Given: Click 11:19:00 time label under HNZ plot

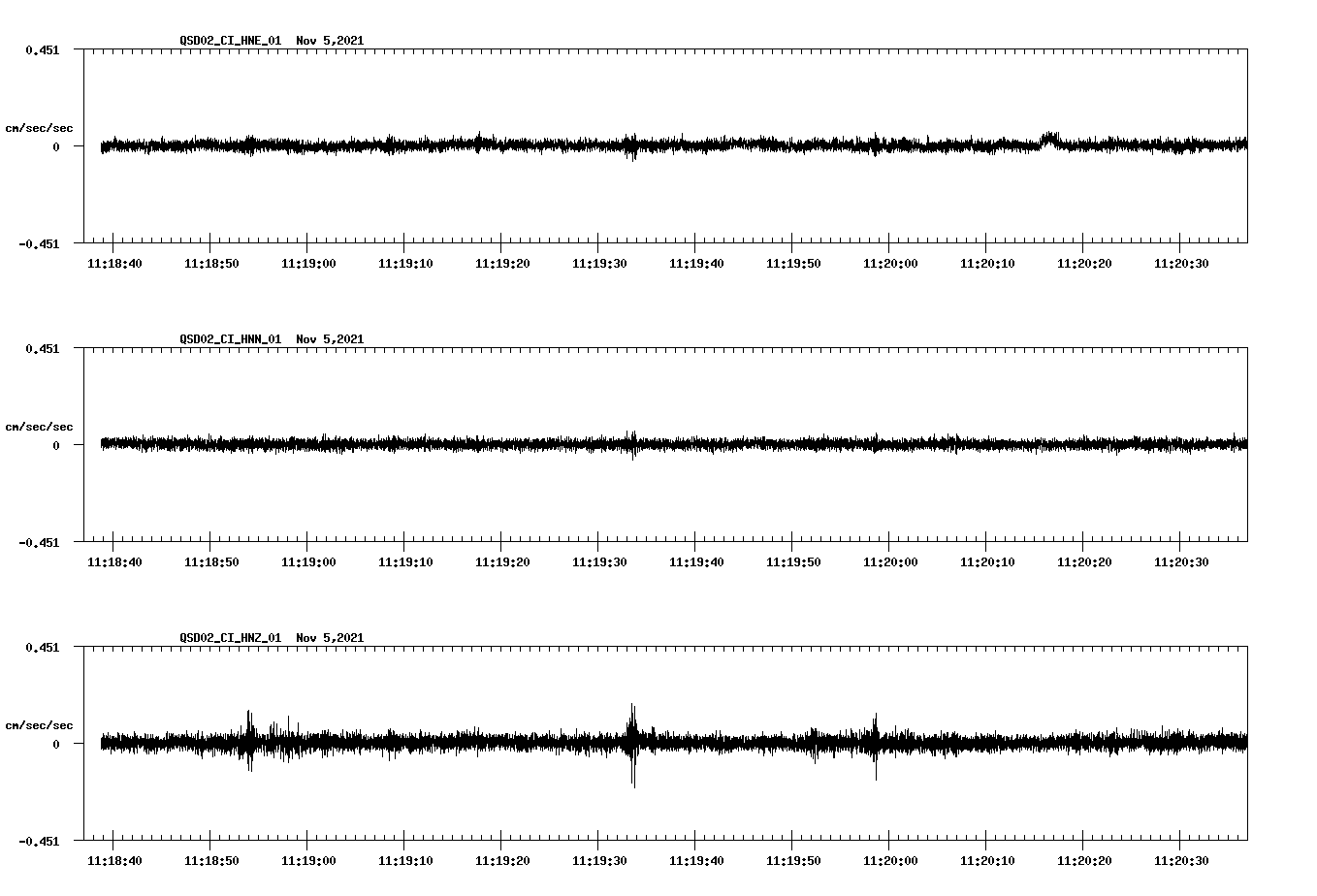Looking at the screenshot, I should coord(308,861).
